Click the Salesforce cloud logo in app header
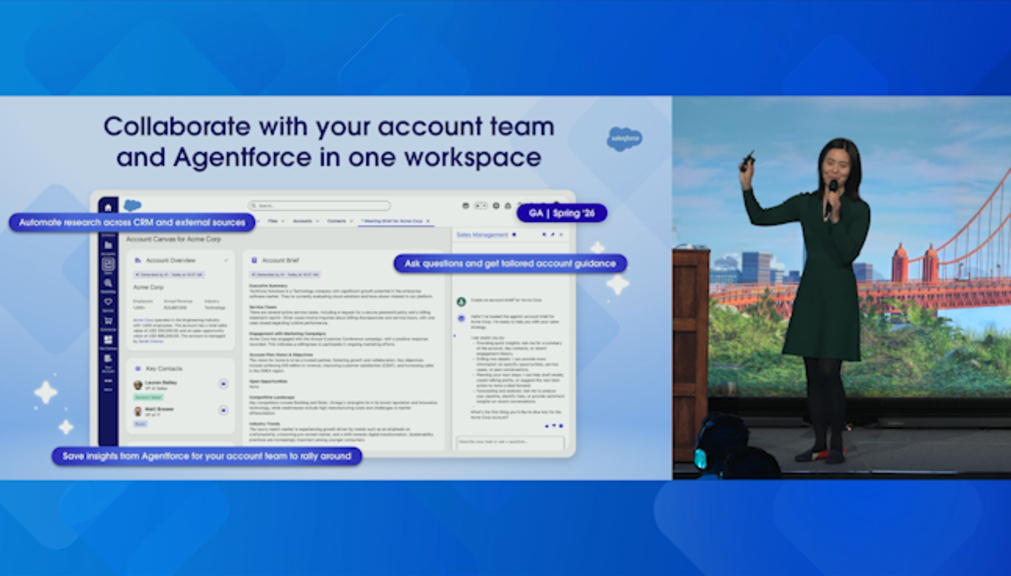The image size is (1011, 576). click(133, 206)
